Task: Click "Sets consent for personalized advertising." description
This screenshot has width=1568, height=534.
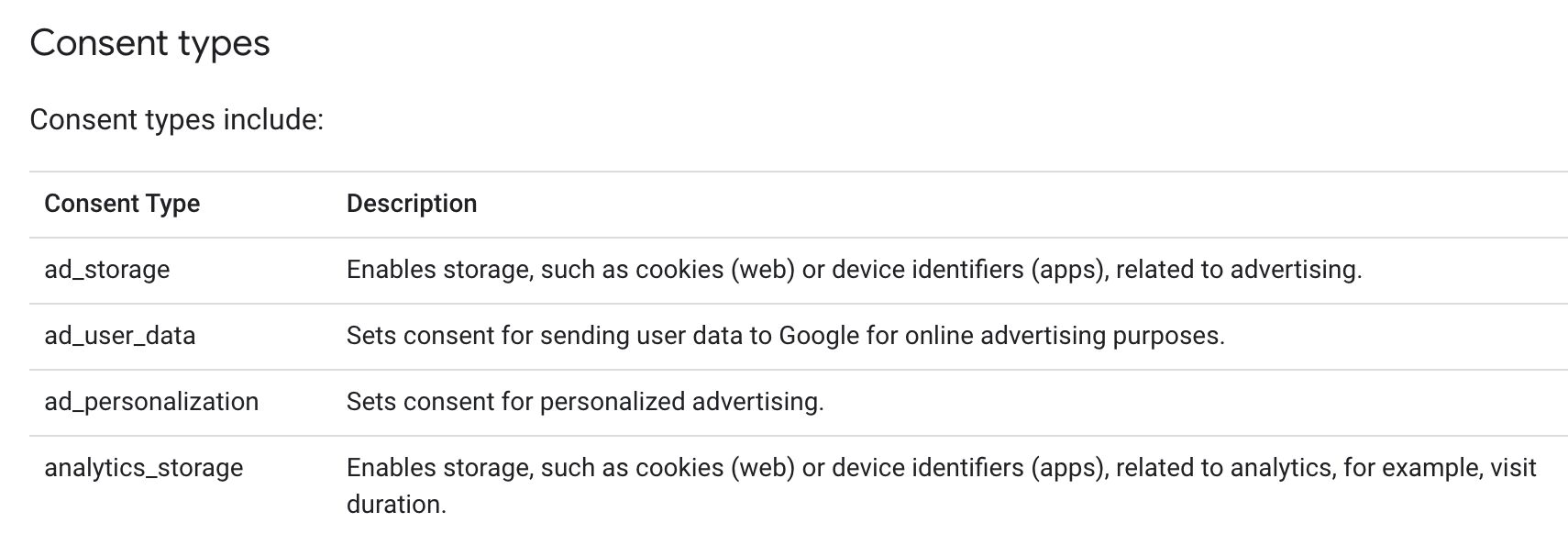Action: pyautogui.click(x=585, y=401)
